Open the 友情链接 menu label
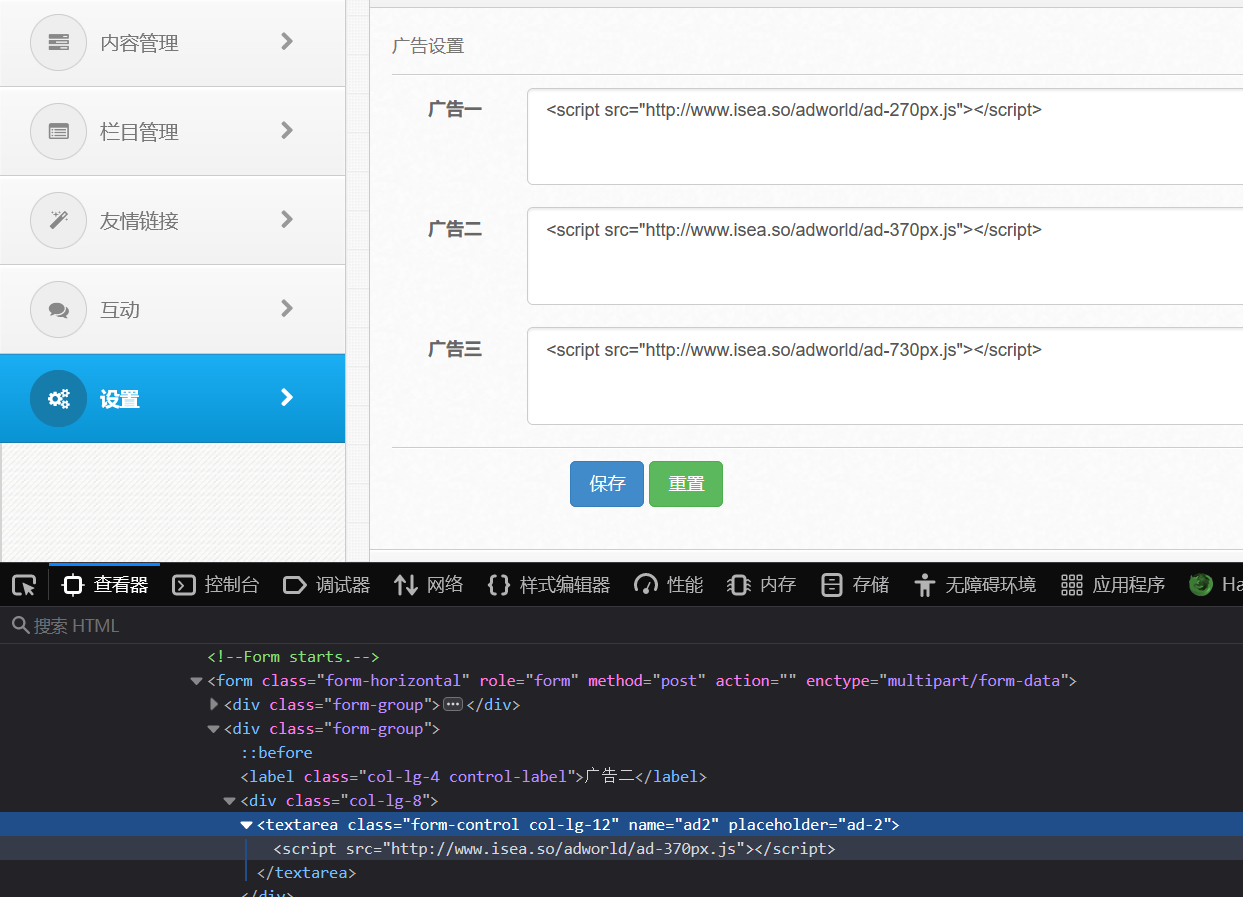The height and width of the screenshot is (897, 1243). pyautogui.click(x=139, y=221)
